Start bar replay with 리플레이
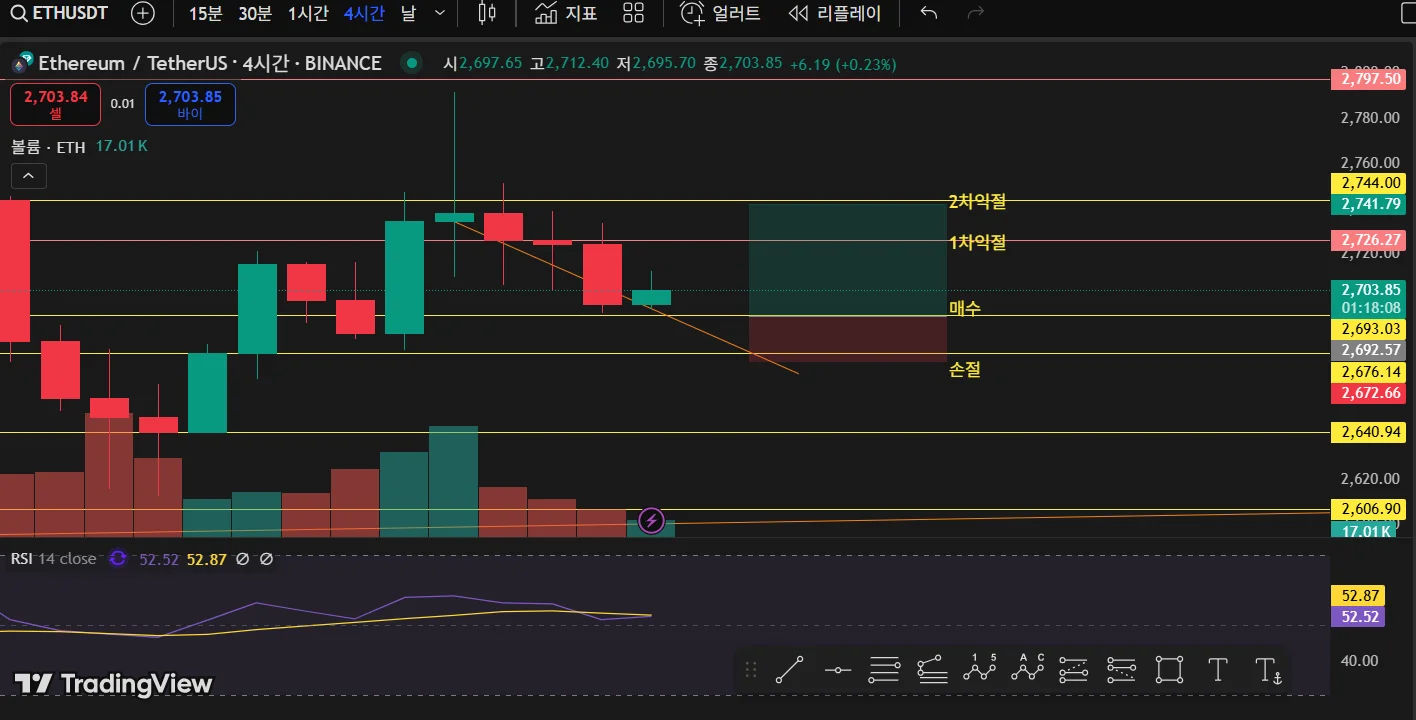Screen dimensions: 1416x720 point(835,13)
